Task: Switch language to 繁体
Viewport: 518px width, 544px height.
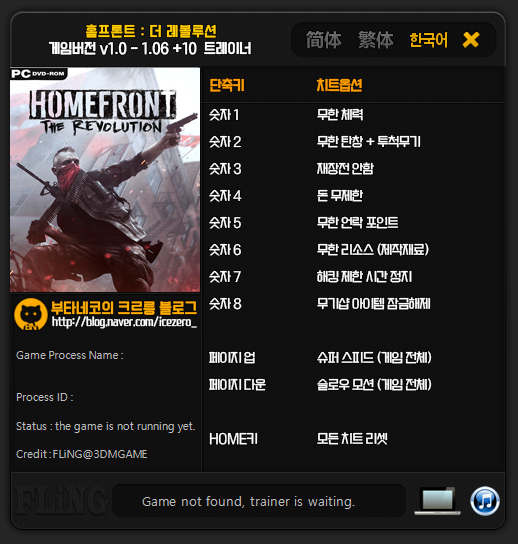Action: [x=376, y=40]
